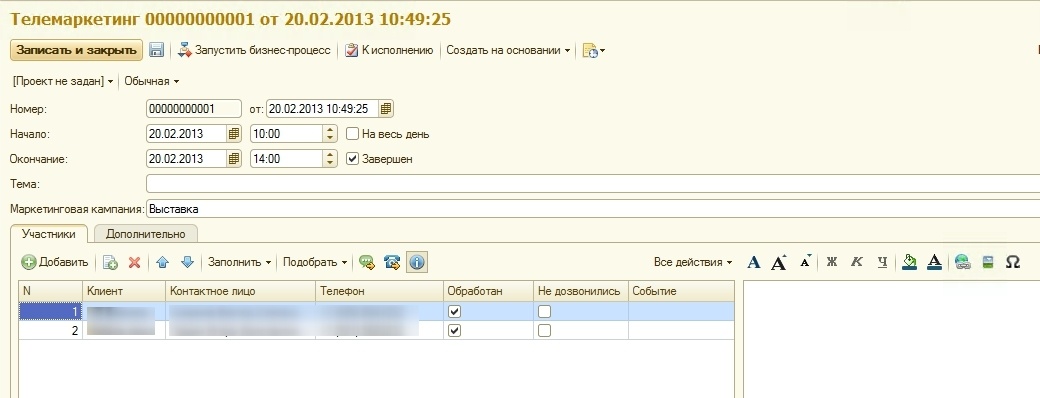Move the row down with the blue arrow
The image size is (1040, 398).
click(x=188, y=263)
